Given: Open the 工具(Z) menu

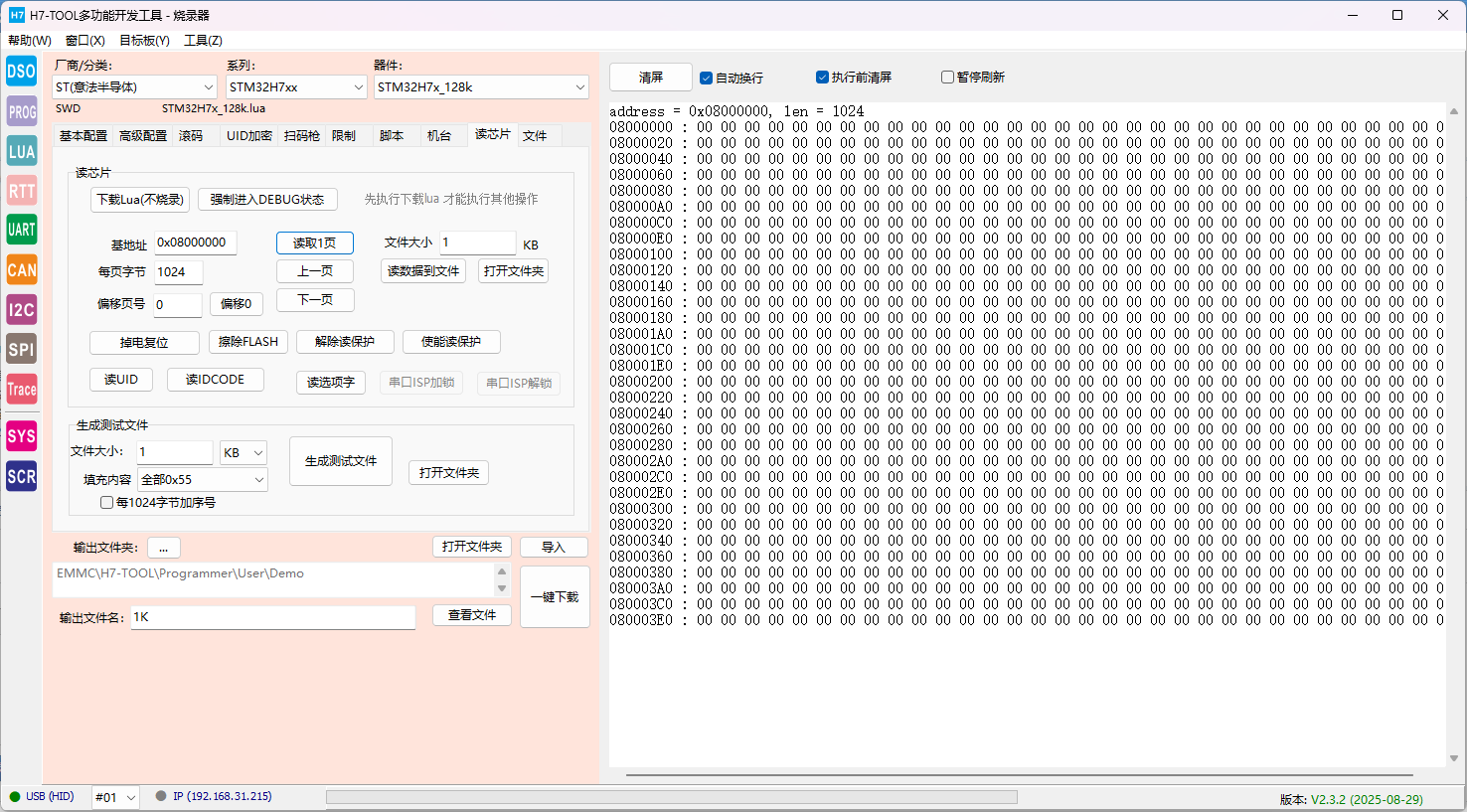Looking at the screenshot, I should (x=203, y=41).
